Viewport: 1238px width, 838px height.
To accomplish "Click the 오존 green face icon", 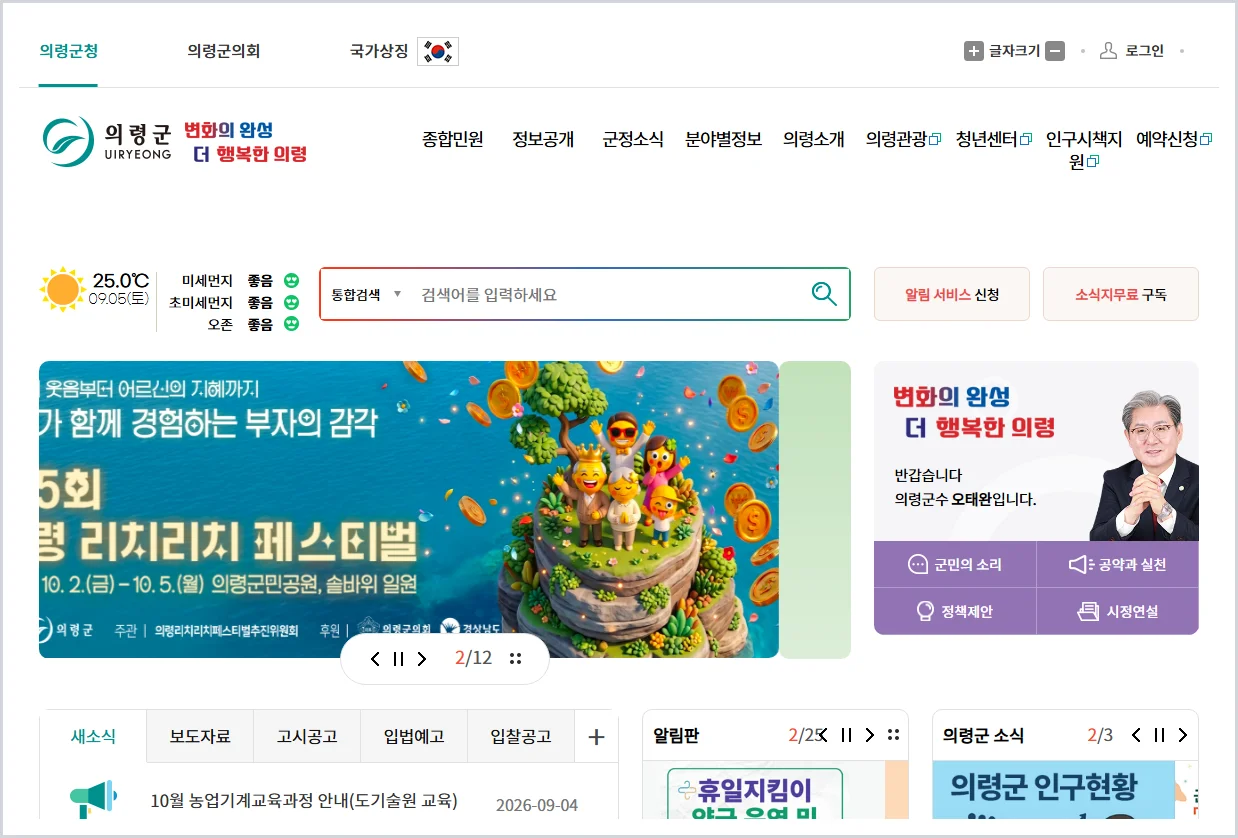I will click(291, 324).
